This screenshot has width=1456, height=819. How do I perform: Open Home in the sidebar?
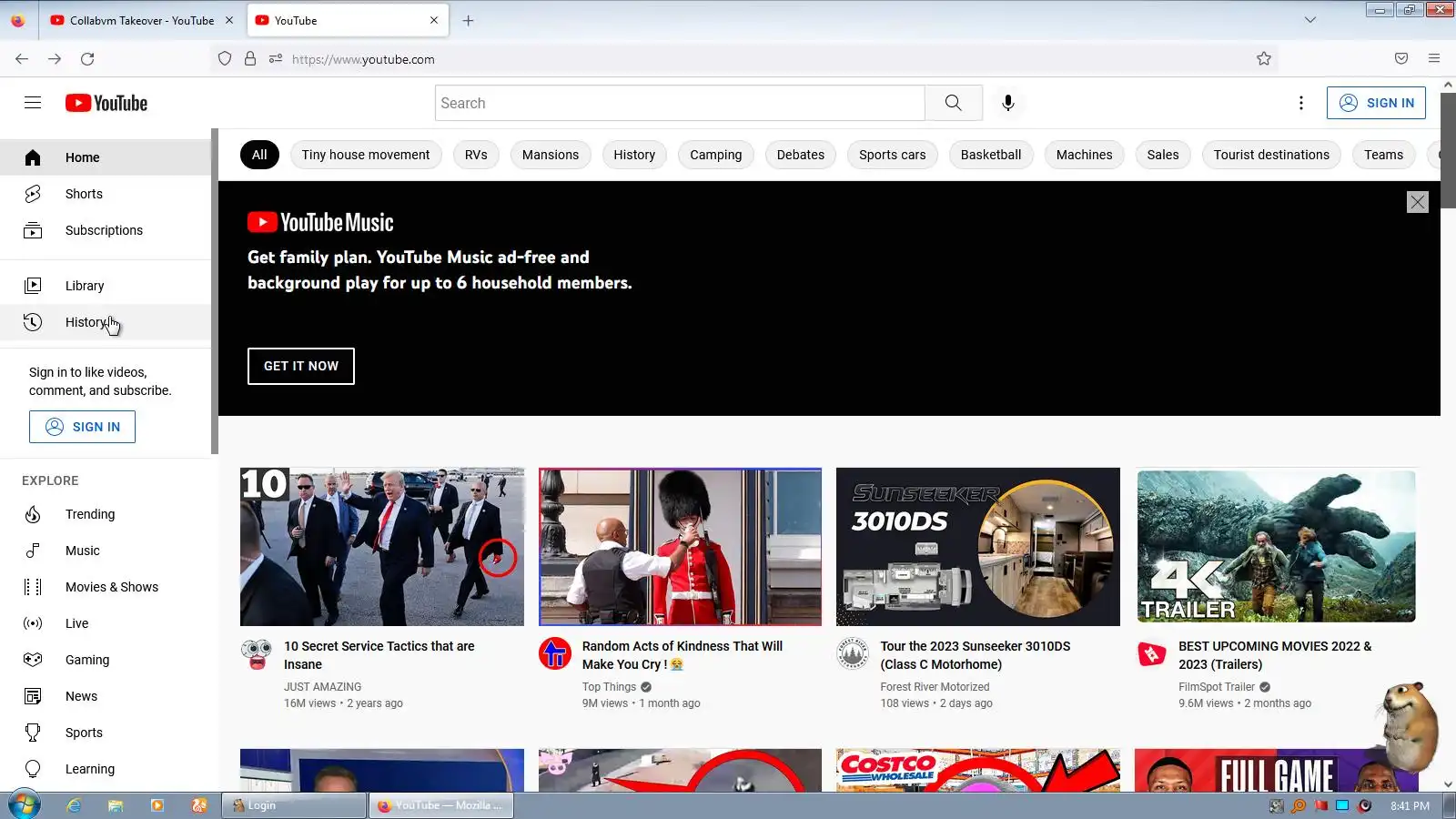[x=106, y=157]
